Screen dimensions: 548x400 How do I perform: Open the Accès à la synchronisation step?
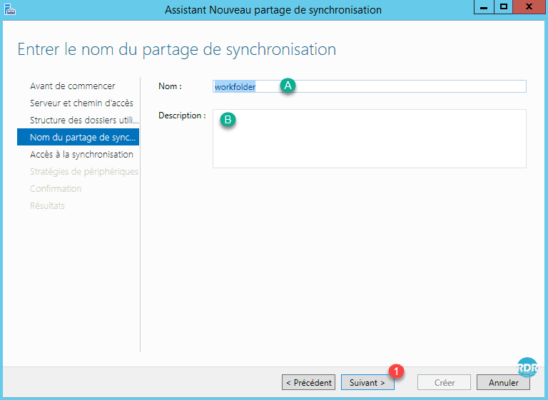pos(81,154)
